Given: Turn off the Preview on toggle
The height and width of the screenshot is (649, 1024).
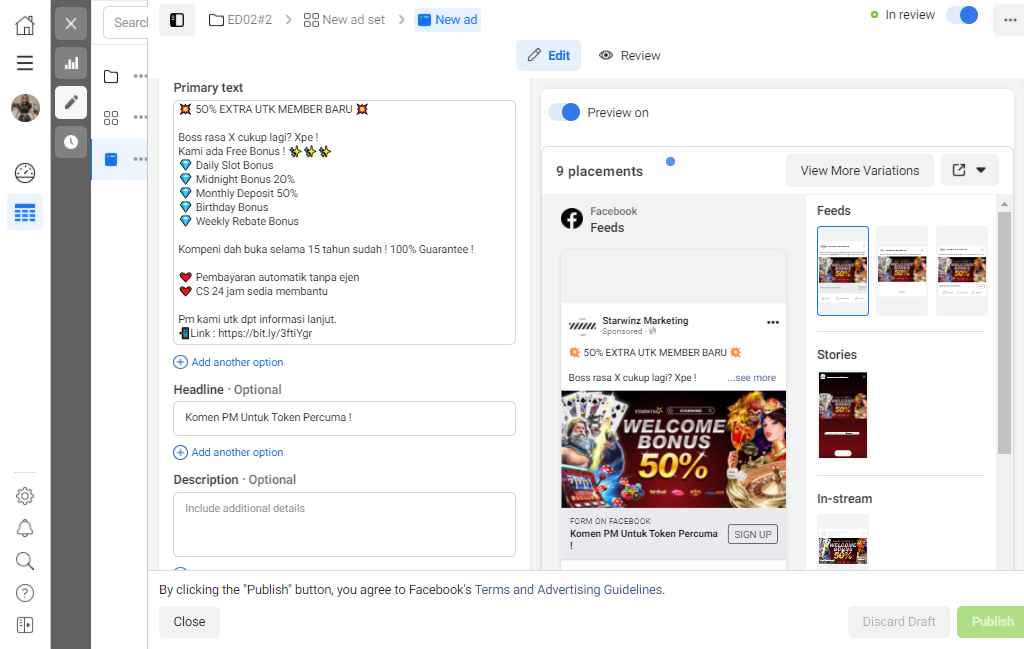Looking at the screenshot, I should [x=564, y=112].
